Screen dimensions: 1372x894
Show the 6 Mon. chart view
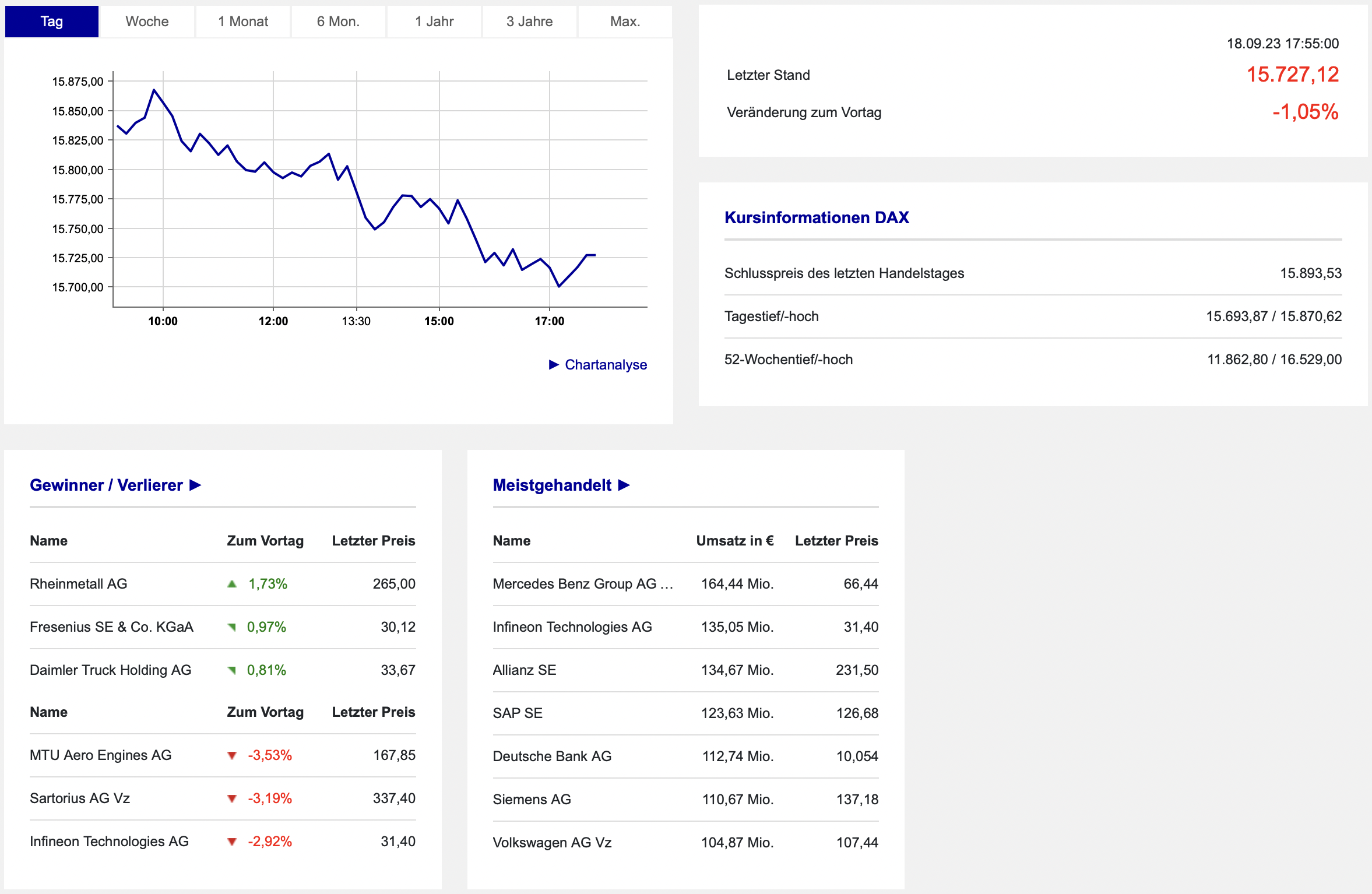click(x=338, y=22)
